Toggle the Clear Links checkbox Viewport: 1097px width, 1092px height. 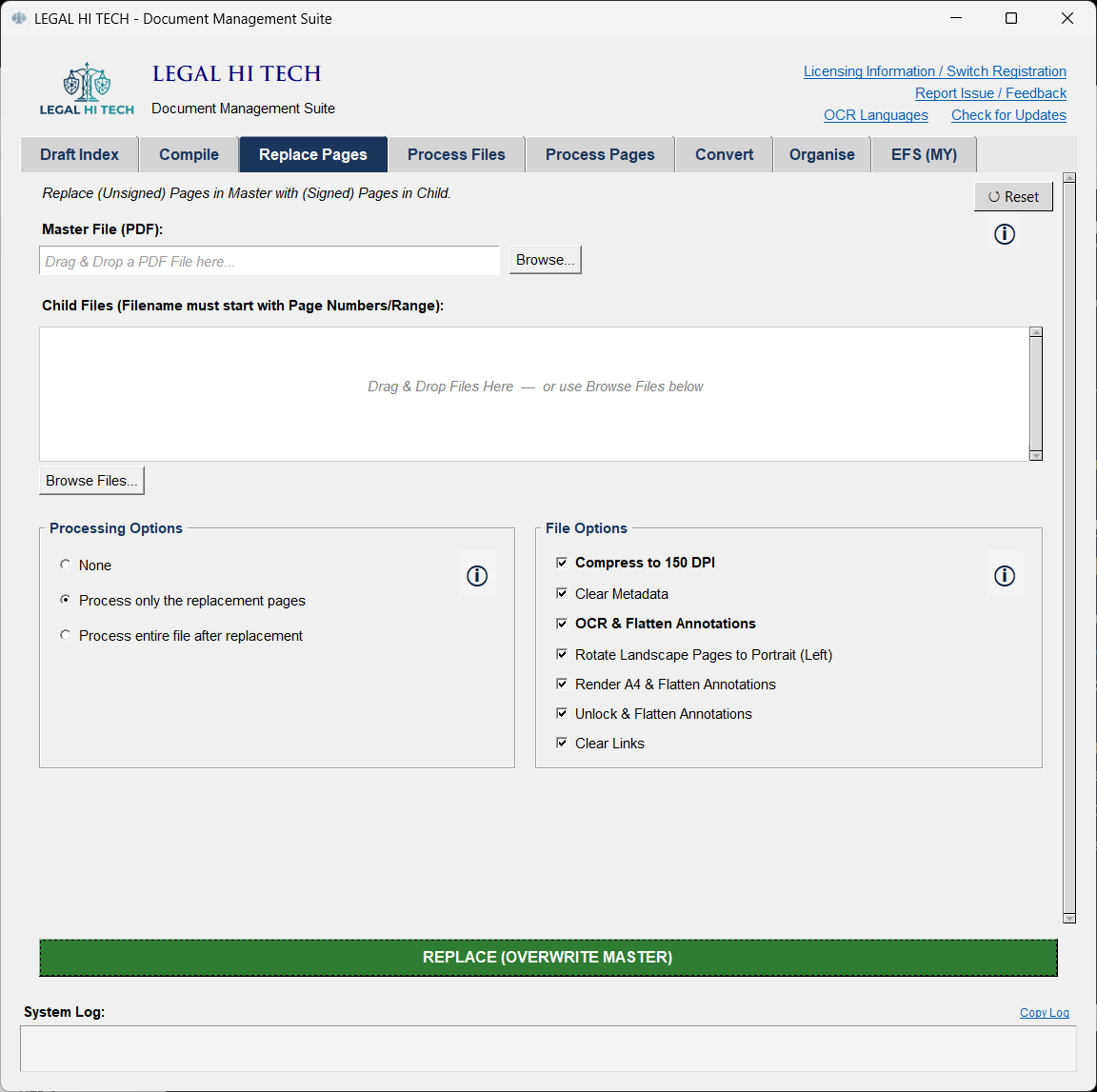561,743
